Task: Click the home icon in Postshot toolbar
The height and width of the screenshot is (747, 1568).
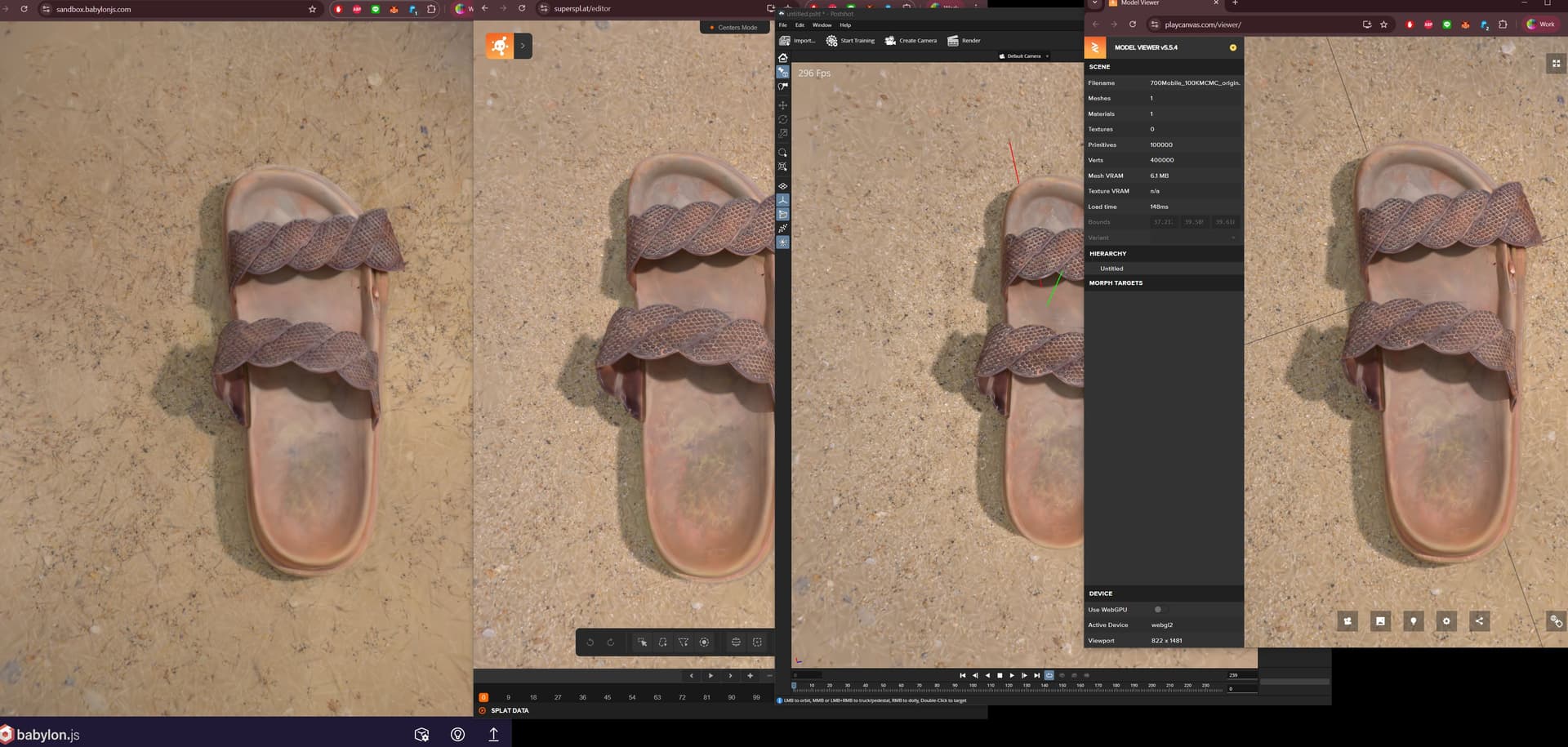Action: (782, 58)
